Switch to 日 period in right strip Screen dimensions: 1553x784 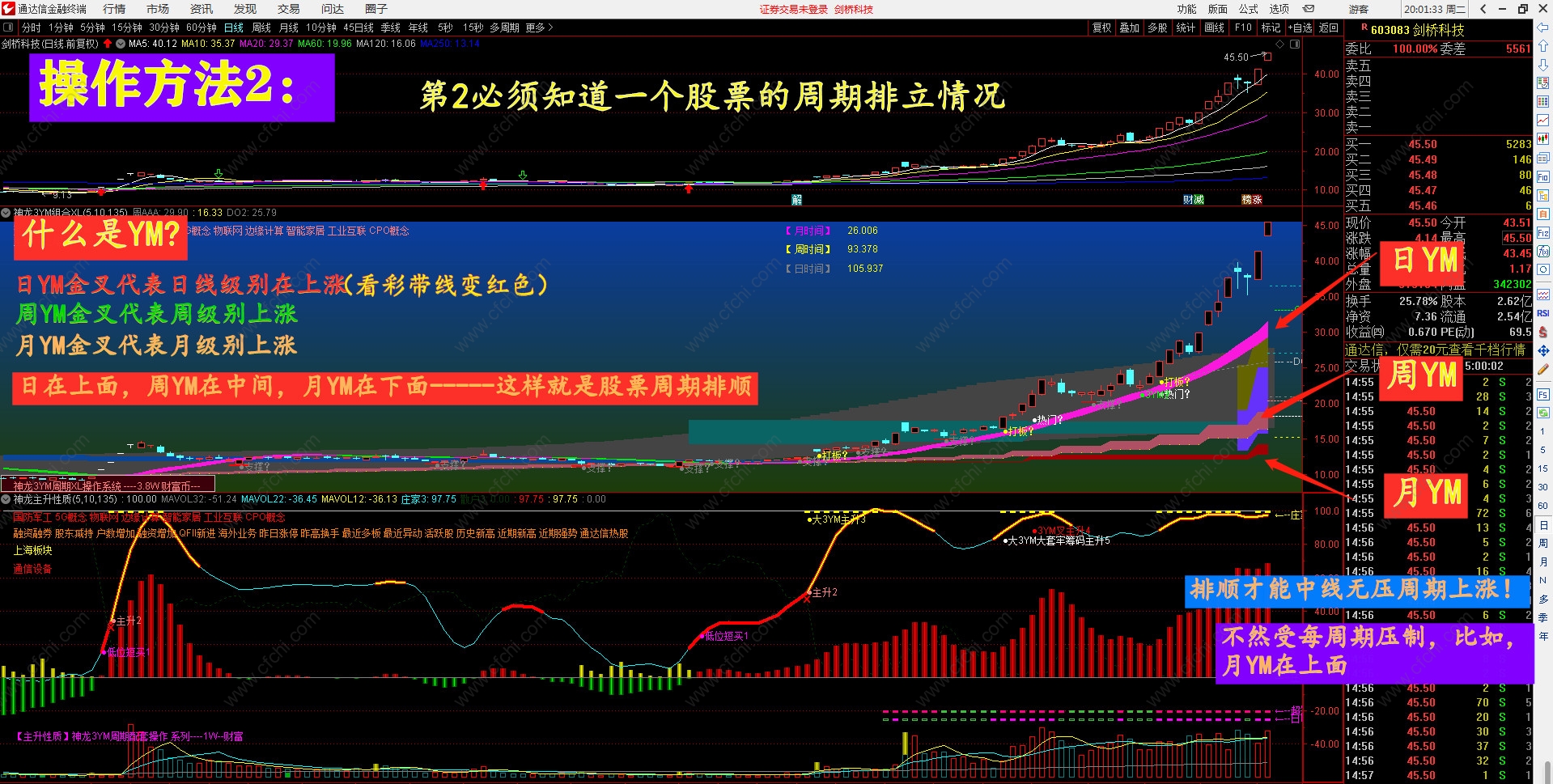click(1543, 526)
